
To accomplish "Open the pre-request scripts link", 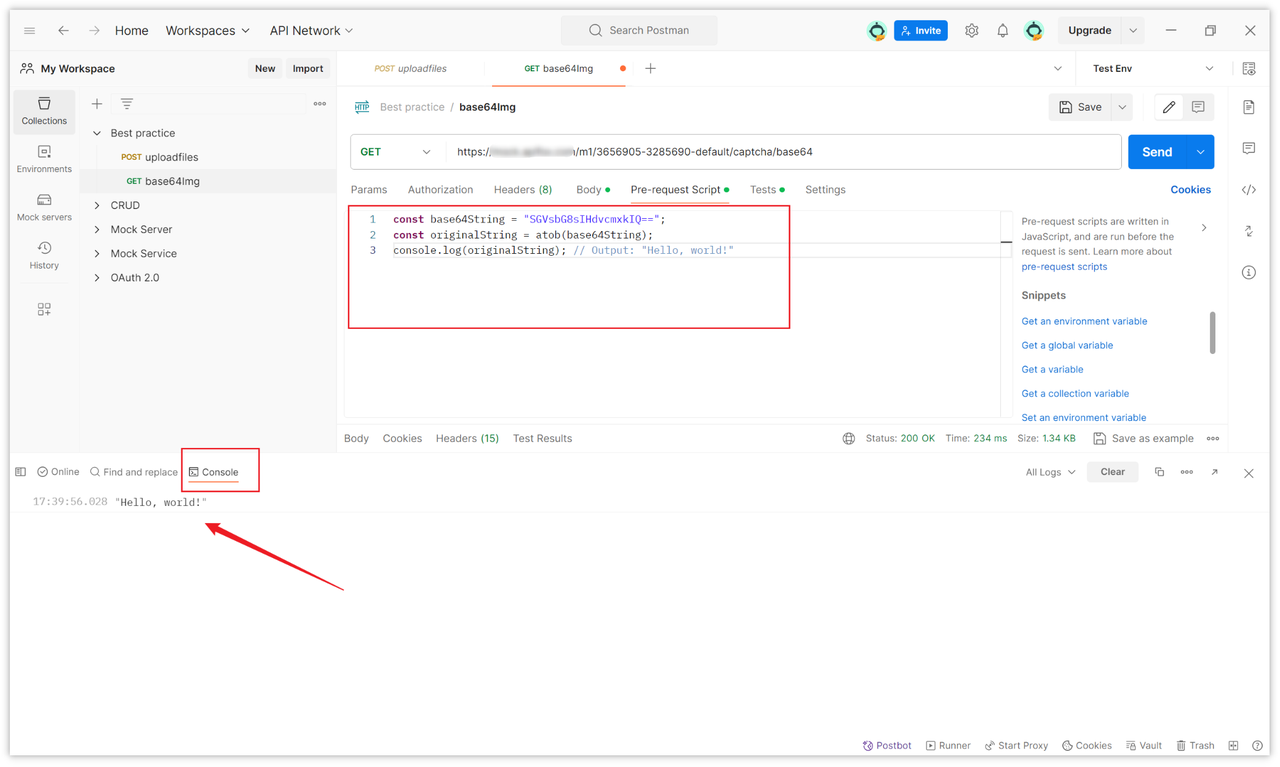I will [x=1064, y=267].
